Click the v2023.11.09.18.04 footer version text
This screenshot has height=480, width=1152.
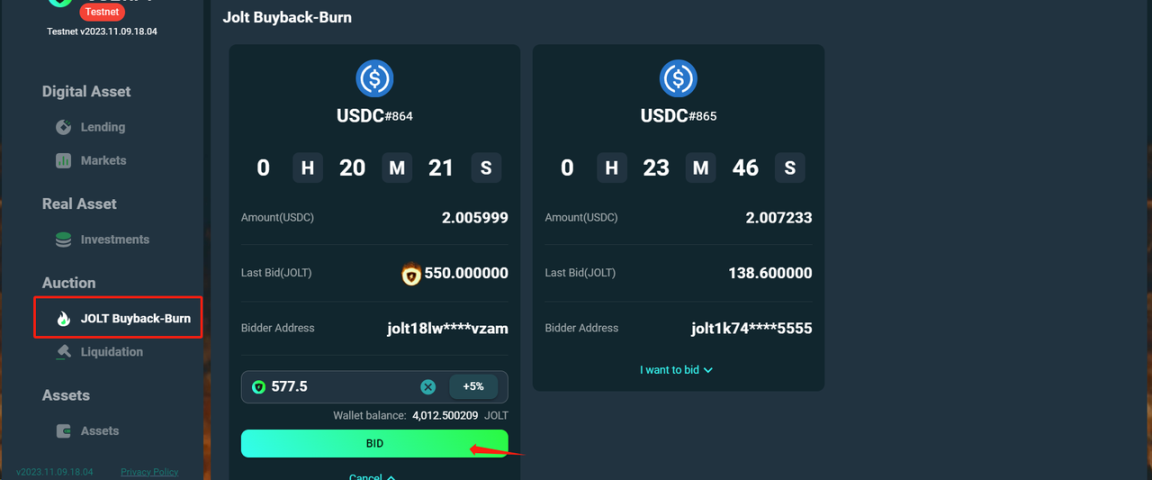(x=54, y=472)
